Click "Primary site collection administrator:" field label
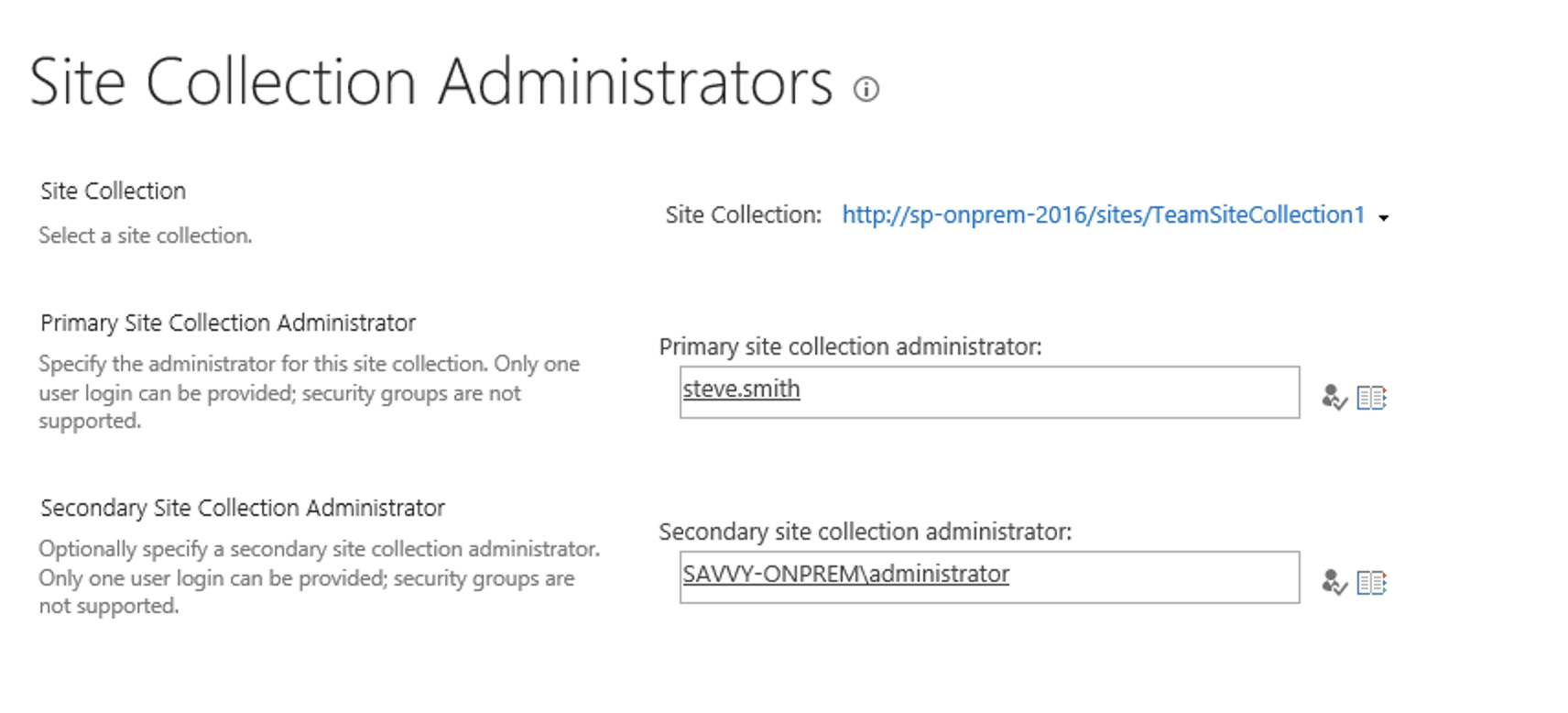1568x713 pixels. tap(850, 347)
